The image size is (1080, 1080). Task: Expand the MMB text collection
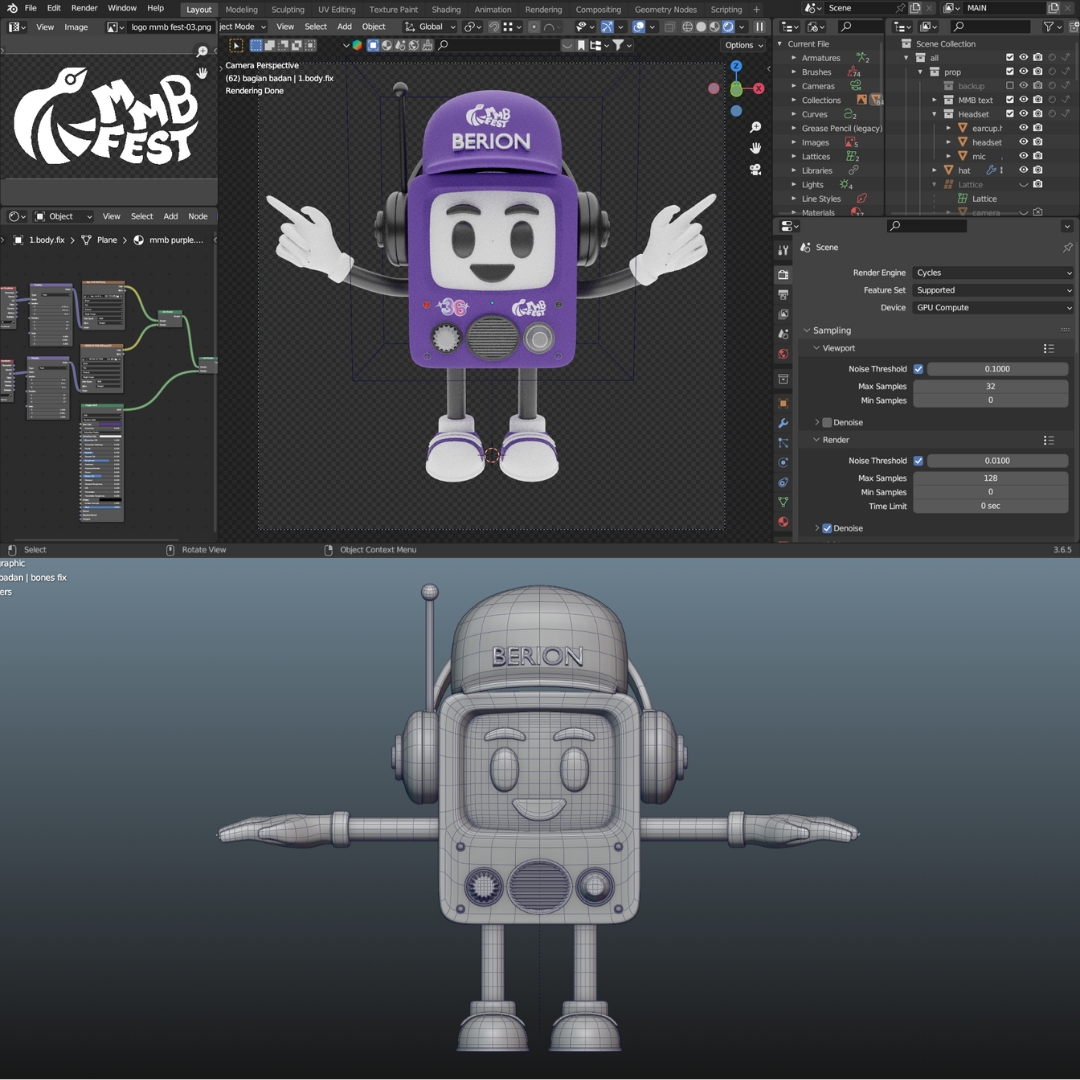935,100
